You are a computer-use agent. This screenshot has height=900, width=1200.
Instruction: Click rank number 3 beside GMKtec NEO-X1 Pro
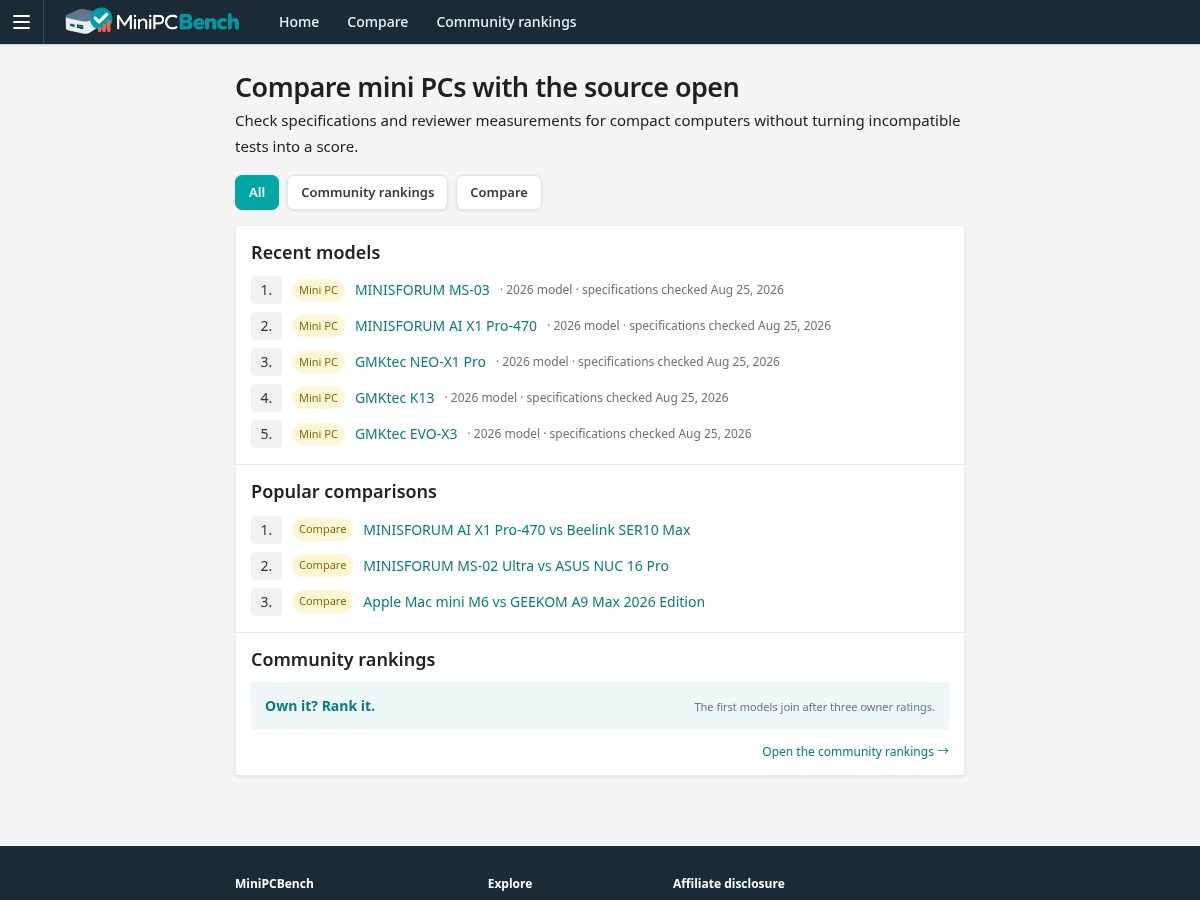[266, 362]
